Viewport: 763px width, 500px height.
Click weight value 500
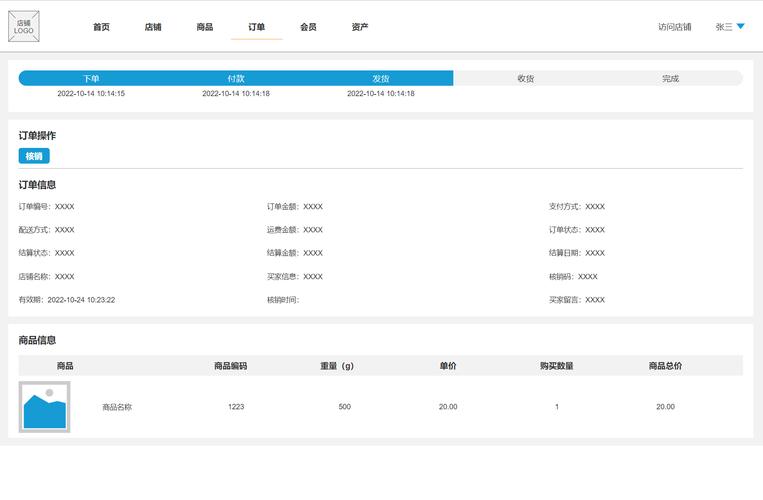tap(345, 407)
